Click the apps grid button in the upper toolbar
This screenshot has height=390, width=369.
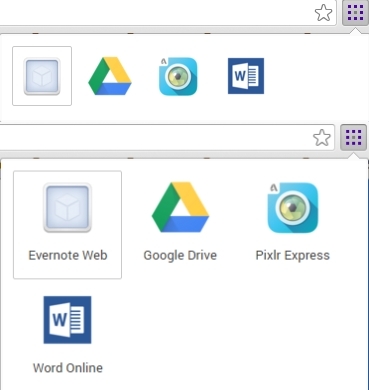pyautogui.click(x=355, y=13)
